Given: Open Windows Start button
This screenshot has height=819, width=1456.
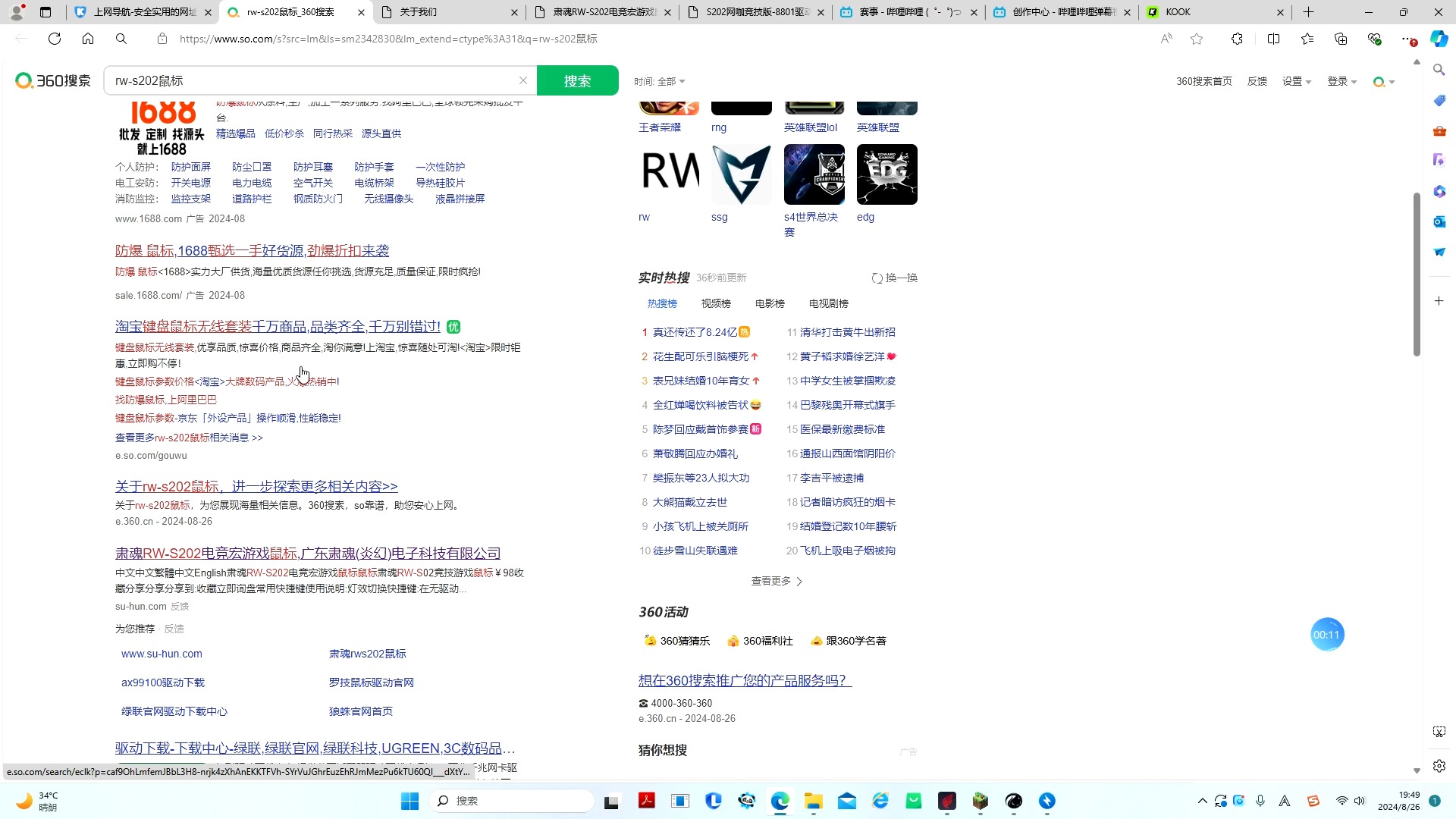Looking at the screenshot, I should [409, 801].
